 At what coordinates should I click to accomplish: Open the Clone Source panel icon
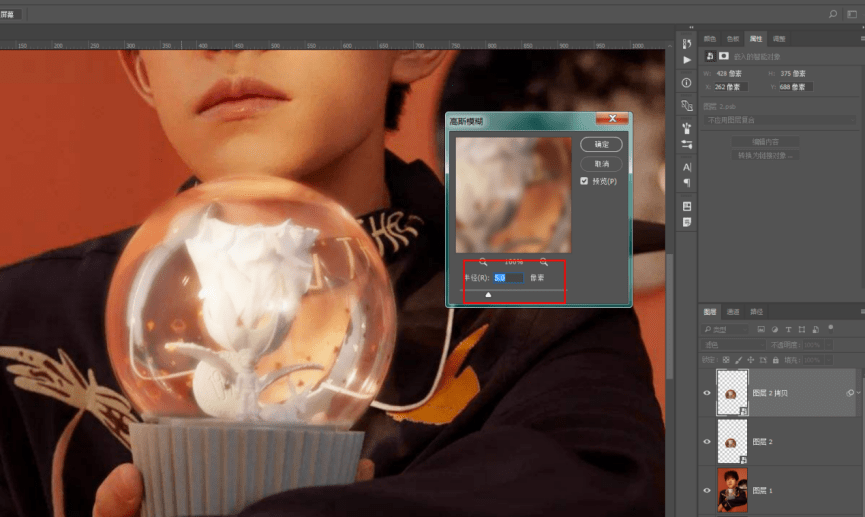(x=687, y=105)
